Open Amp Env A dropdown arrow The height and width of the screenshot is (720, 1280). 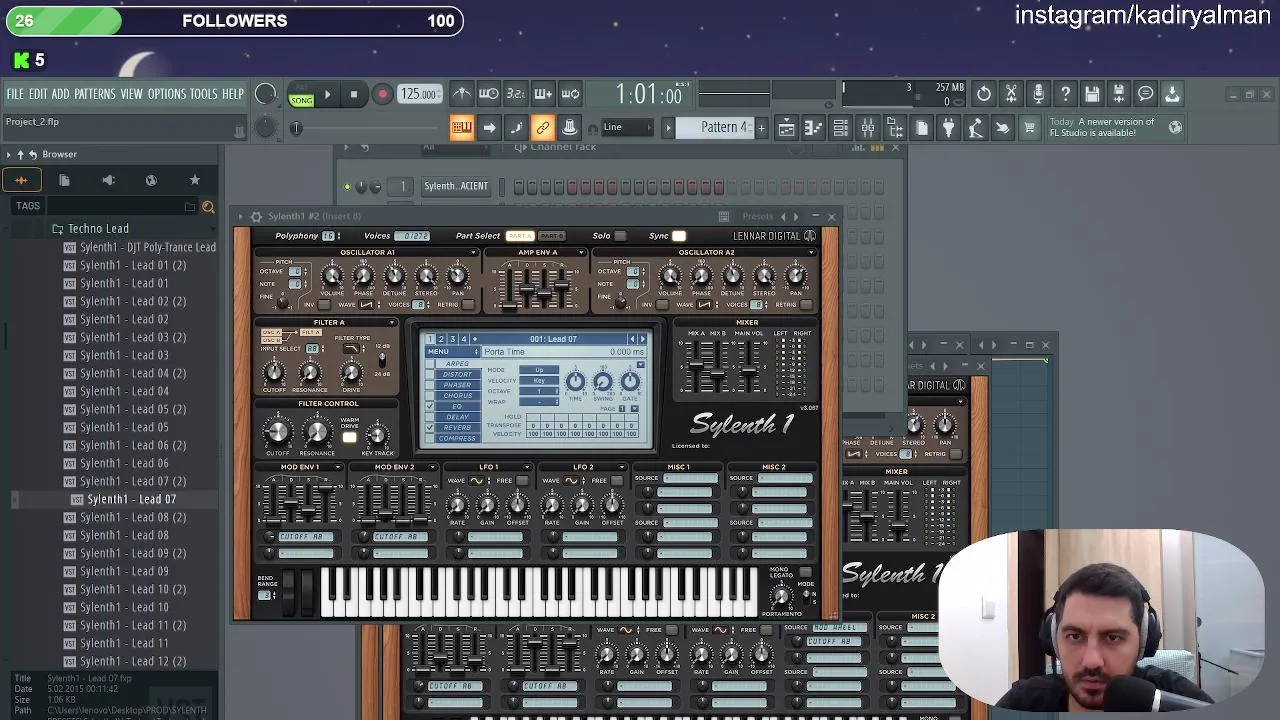(581, 253)
